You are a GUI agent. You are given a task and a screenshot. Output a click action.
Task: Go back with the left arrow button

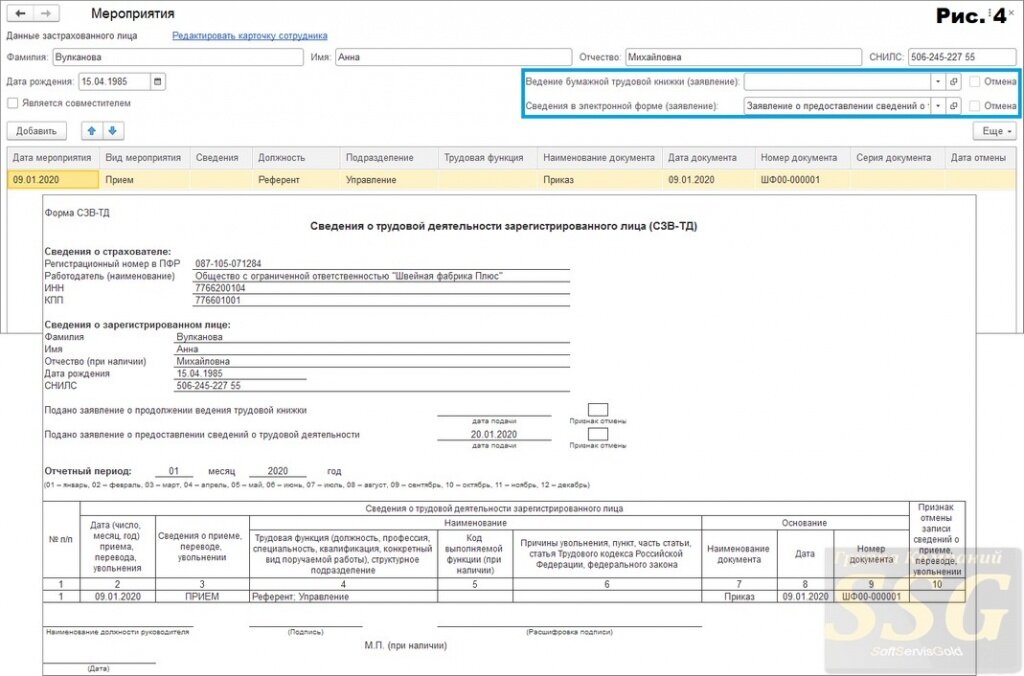click(x=20, y=13)
